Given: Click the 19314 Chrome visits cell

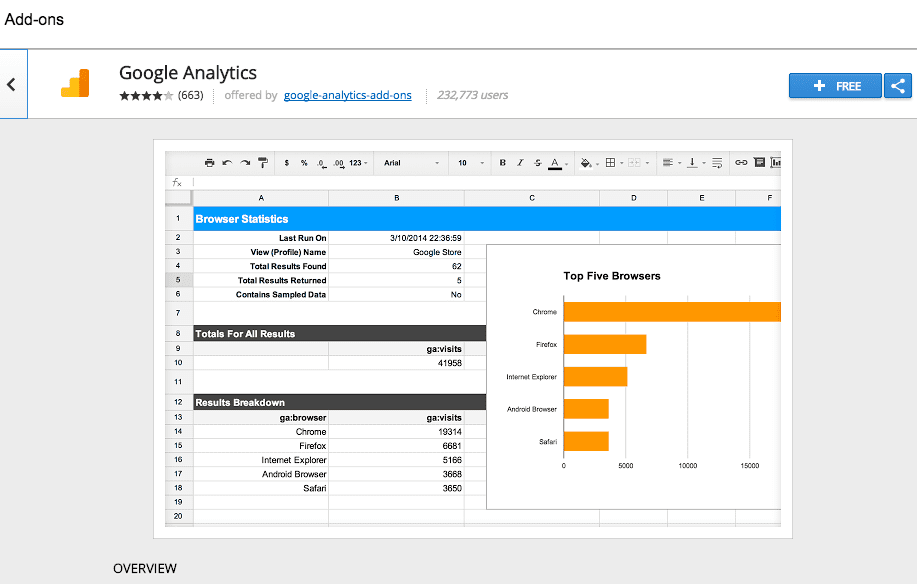Looking at the screenshot, I should [x=397, y=431].
